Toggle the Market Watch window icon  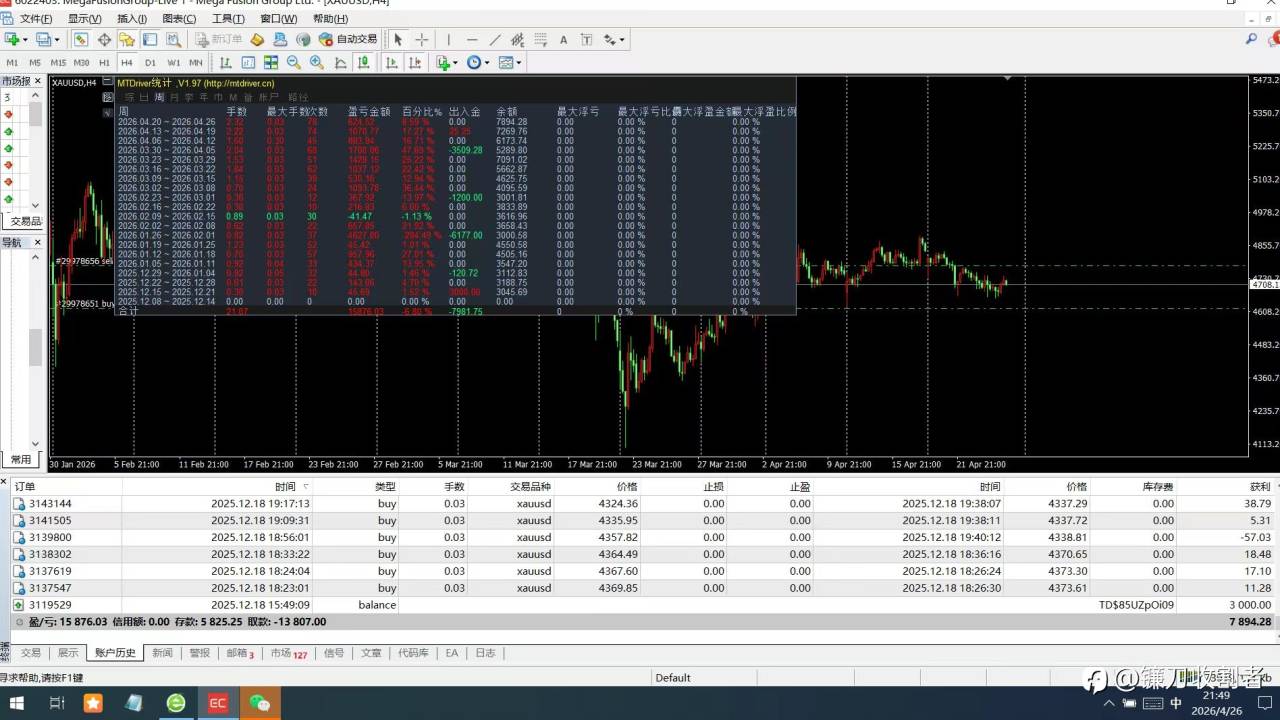point(81,39)
